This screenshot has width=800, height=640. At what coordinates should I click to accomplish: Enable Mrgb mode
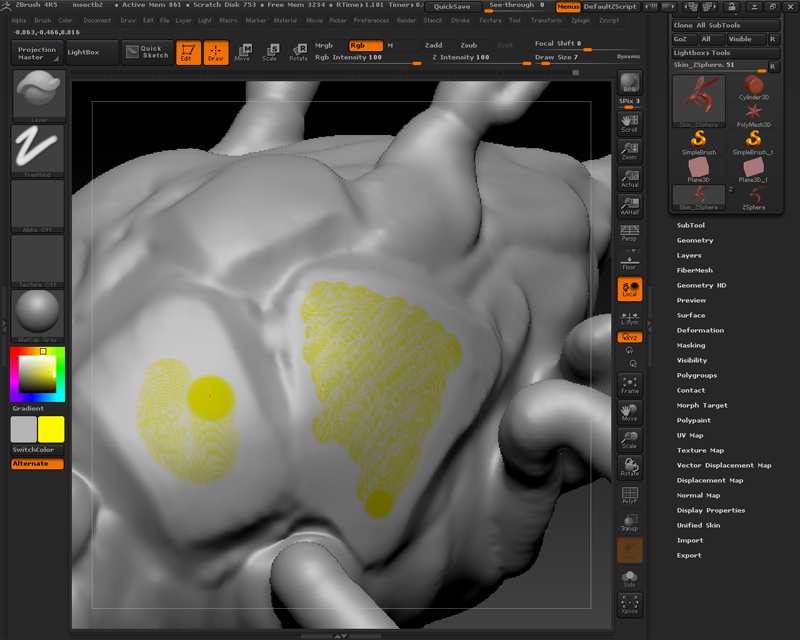point(324,45)
